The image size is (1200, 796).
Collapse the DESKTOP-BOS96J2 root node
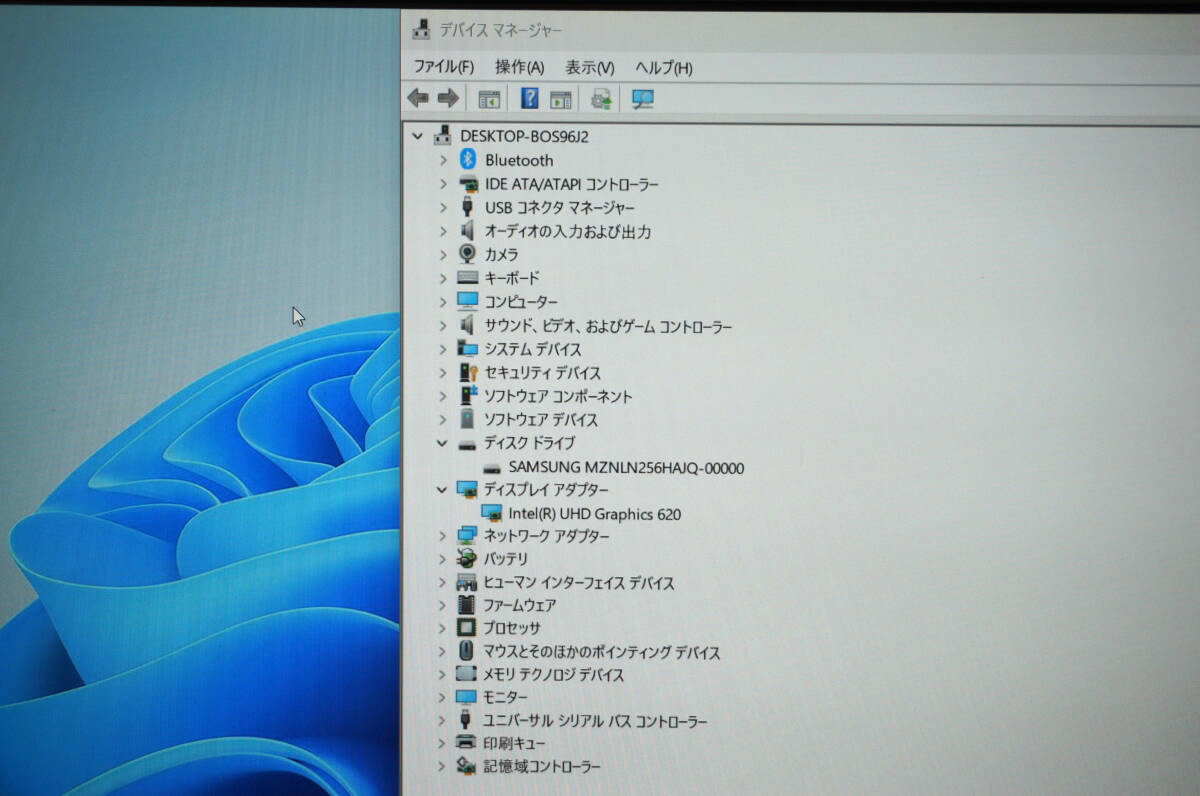point(418,136)
